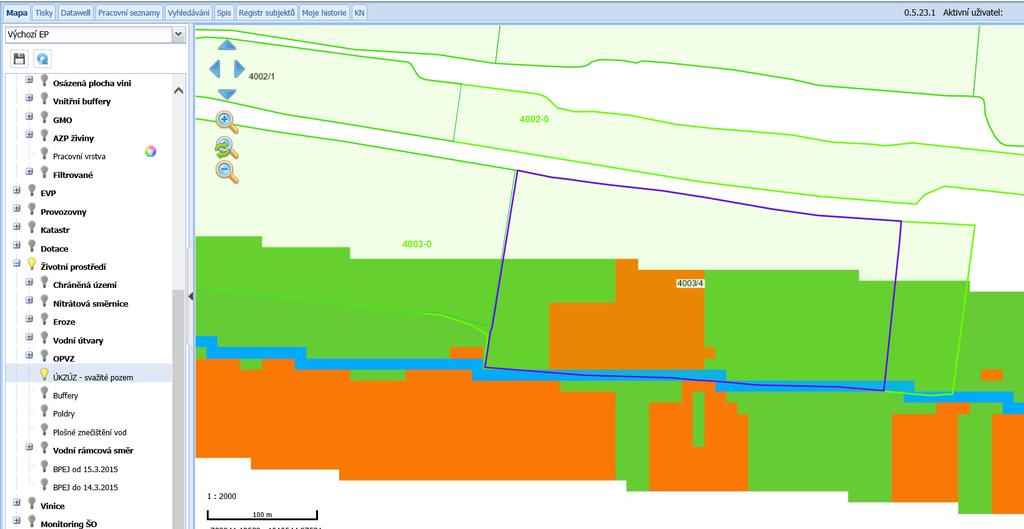Viewport: 1024px width, 529px height.
Task: Click parcel label 4003/4 on map
Action: (x=690, y=283)
